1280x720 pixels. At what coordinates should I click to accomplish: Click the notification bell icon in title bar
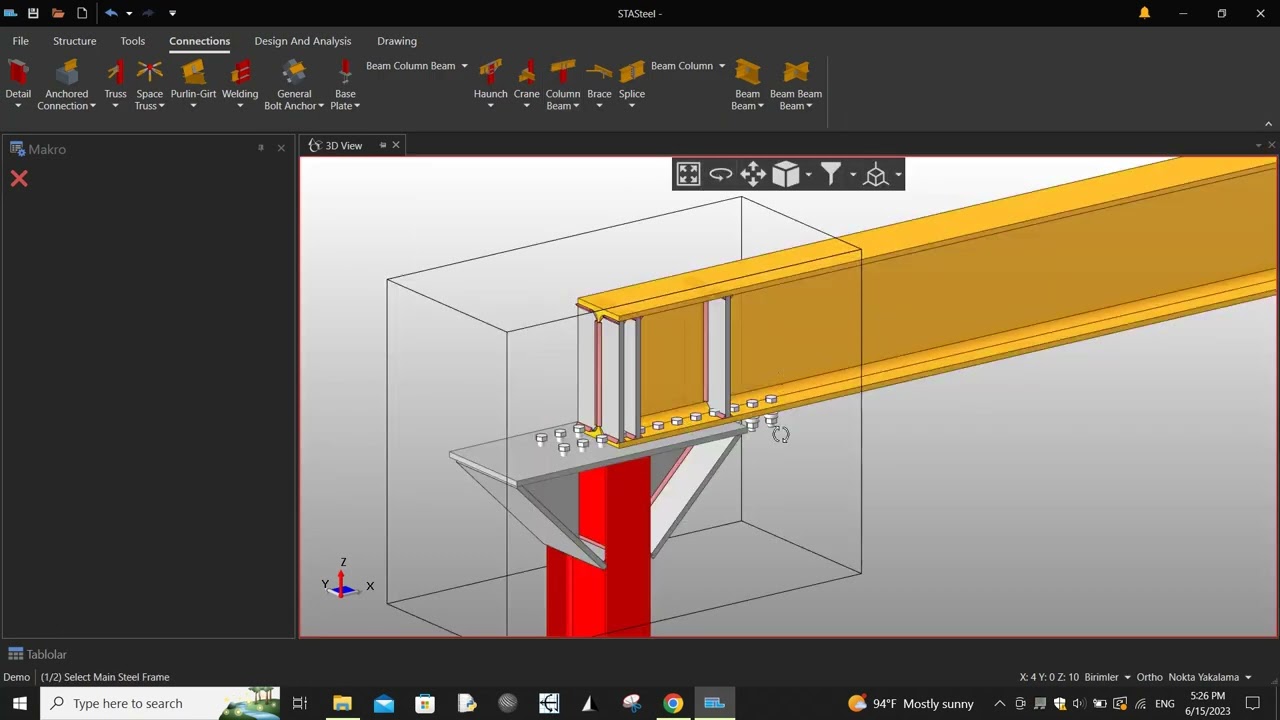(x=1144, y=13)
